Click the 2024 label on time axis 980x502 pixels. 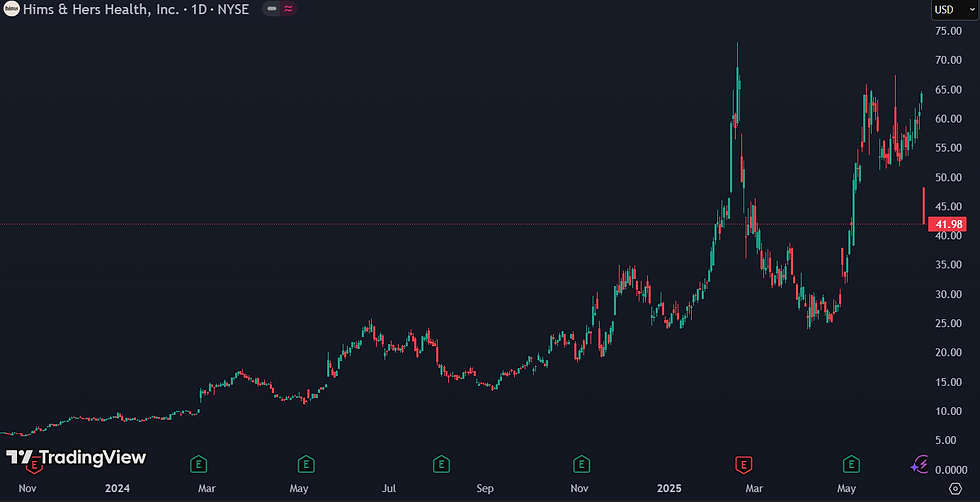[x=118, y=488]
